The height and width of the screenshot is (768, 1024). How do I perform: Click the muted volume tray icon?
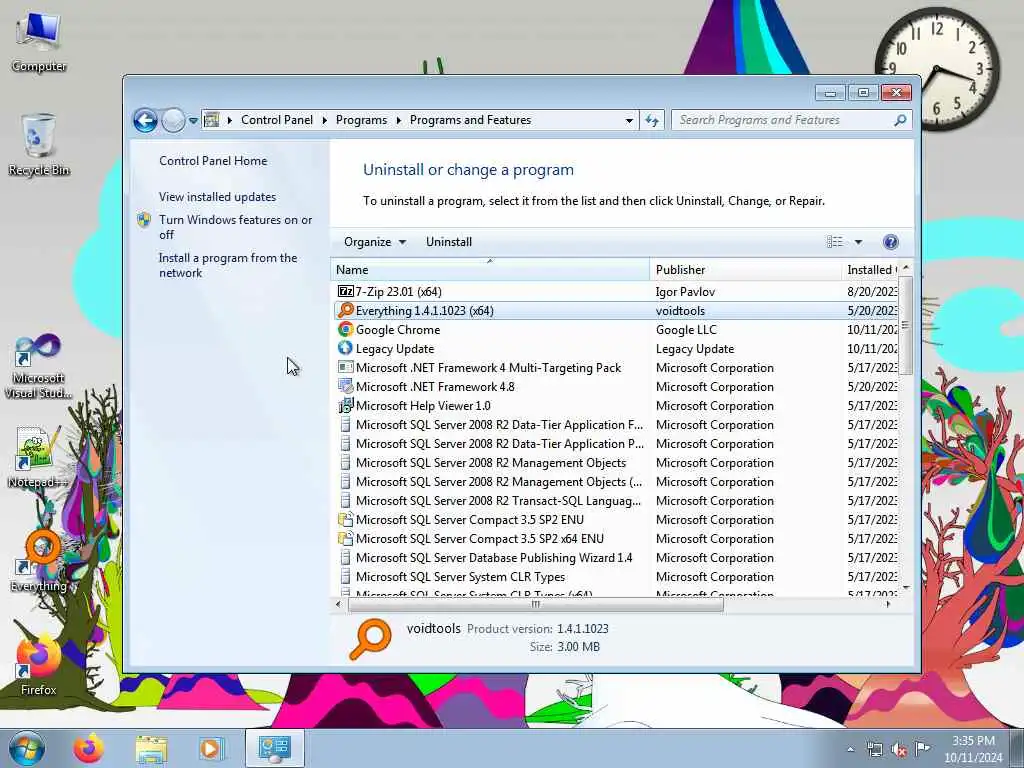pyautogui.click(x=899, y=750)
